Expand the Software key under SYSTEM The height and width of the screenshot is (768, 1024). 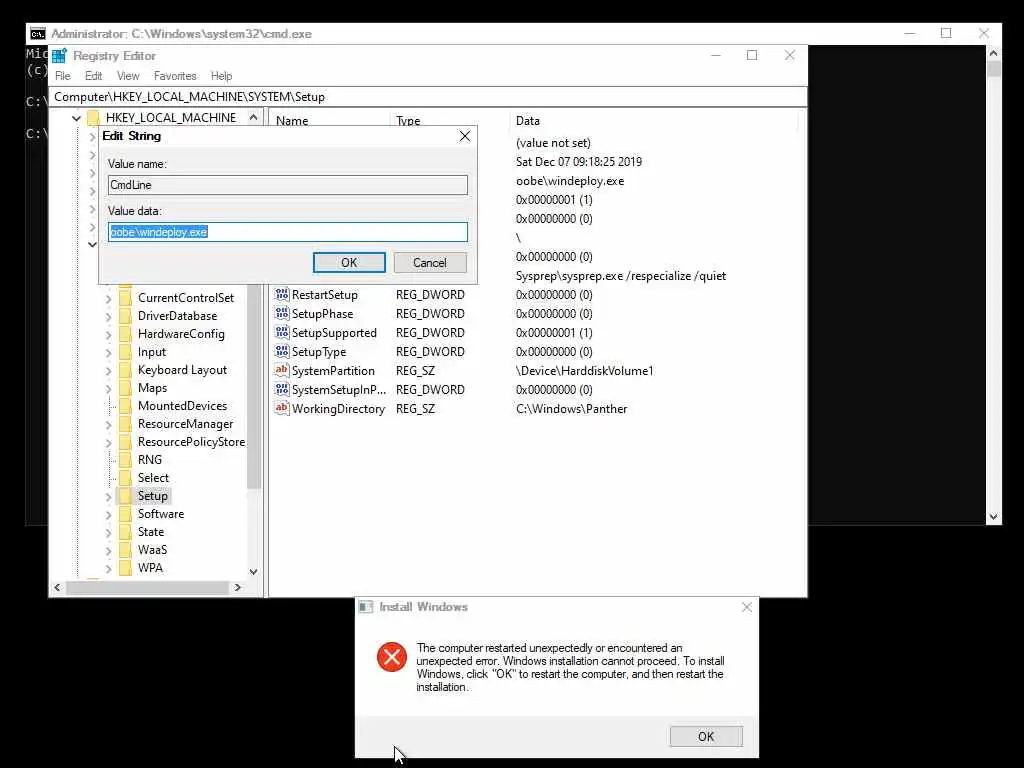pos(108,515)
